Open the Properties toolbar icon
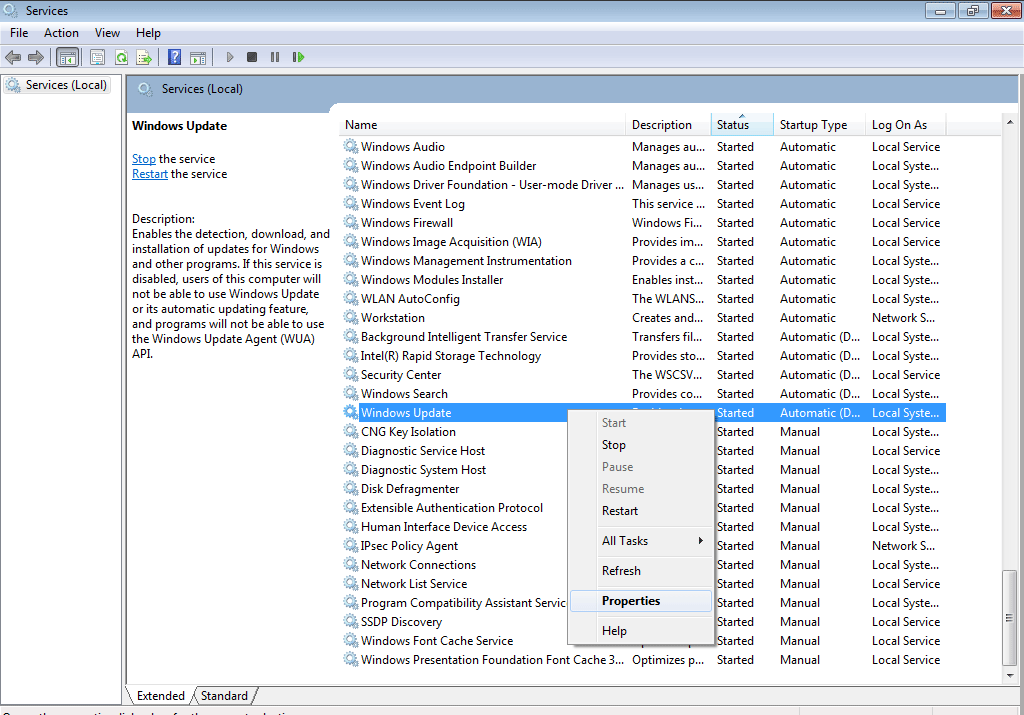This screenshot has height=715, width=1024. click(x=97, y=57)
